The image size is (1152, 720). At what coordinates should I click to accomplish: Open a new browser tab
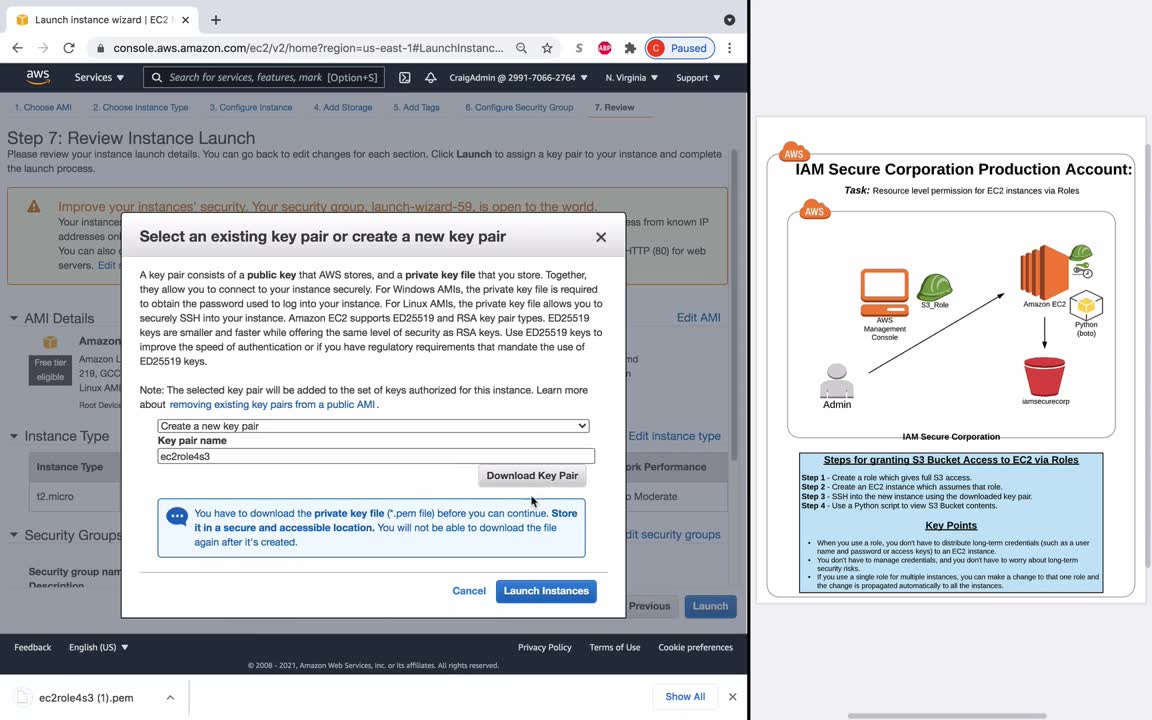[x=215, y=20]
